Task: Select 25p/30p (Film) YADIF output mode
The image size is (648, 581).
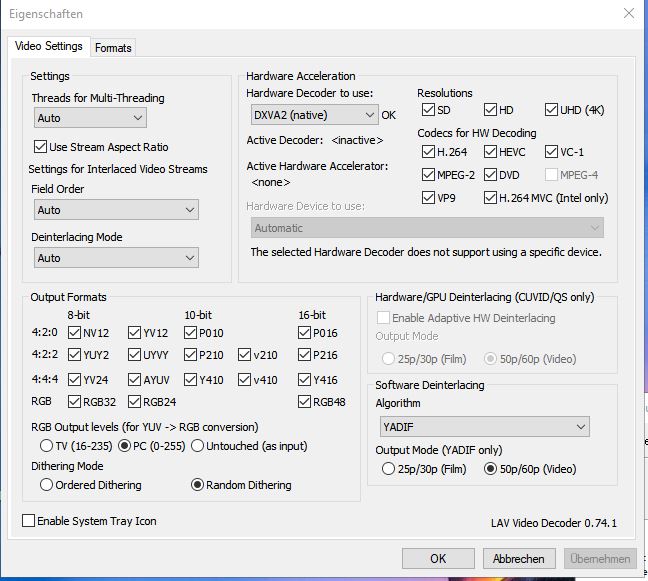Action: coord(390,469)
